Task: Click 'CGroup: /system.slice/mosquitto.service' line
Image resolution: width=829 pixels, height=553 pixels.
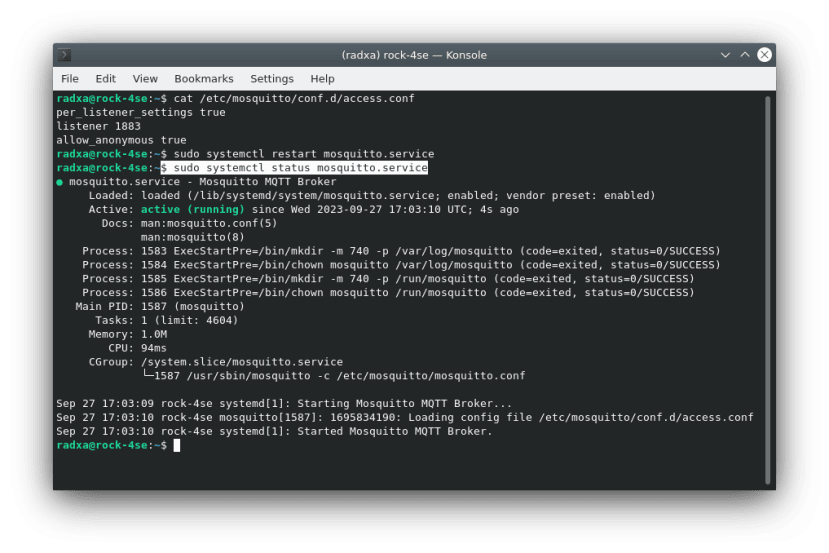Action: [216, 362]
